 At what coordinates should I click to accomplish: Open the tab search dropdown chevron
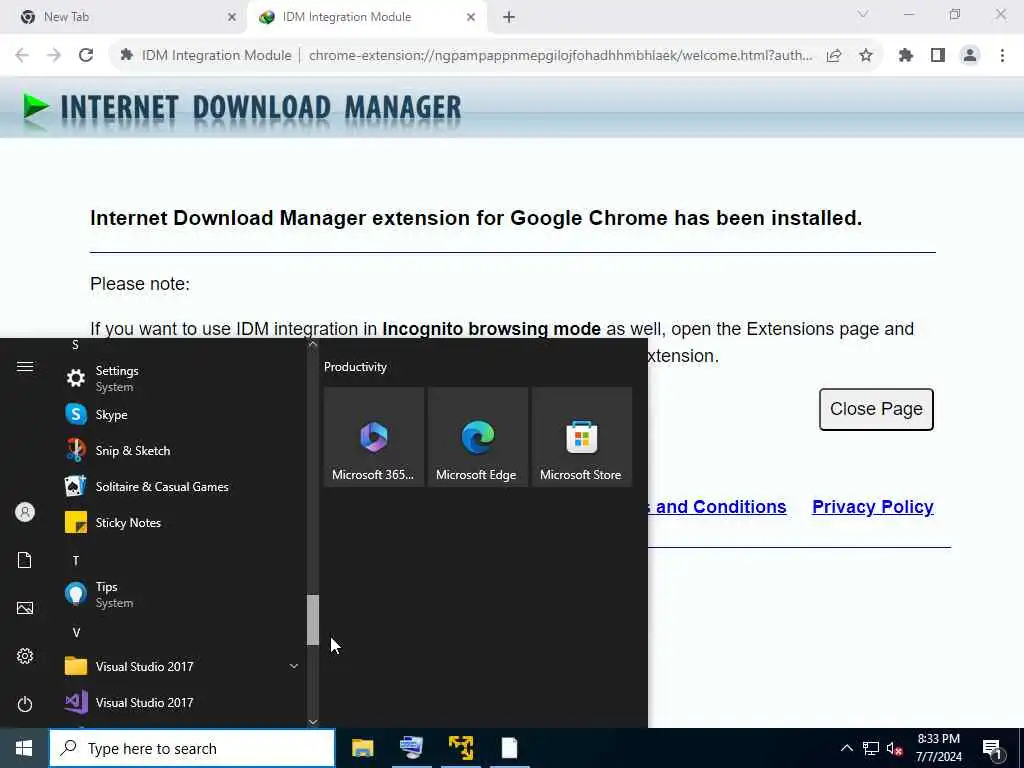pyautogui.click(x=863, y=14)
